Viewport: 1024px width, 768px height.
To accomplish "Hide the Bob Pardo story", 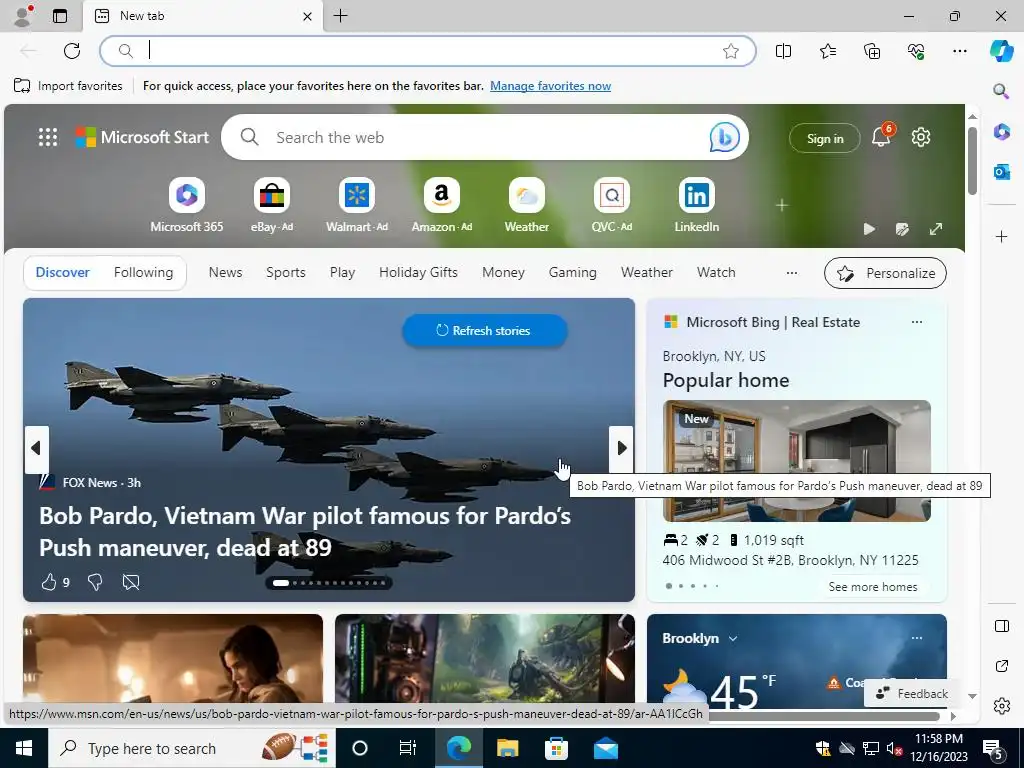I will click(x=131, y=582).
